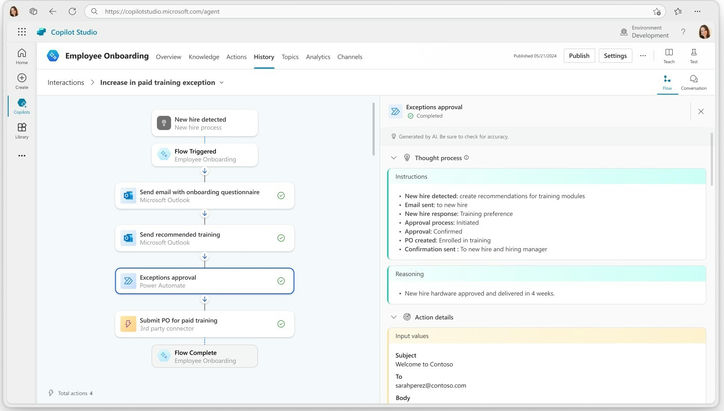
Task: Open Library from the left sidebar
Action: pos(22,130)
